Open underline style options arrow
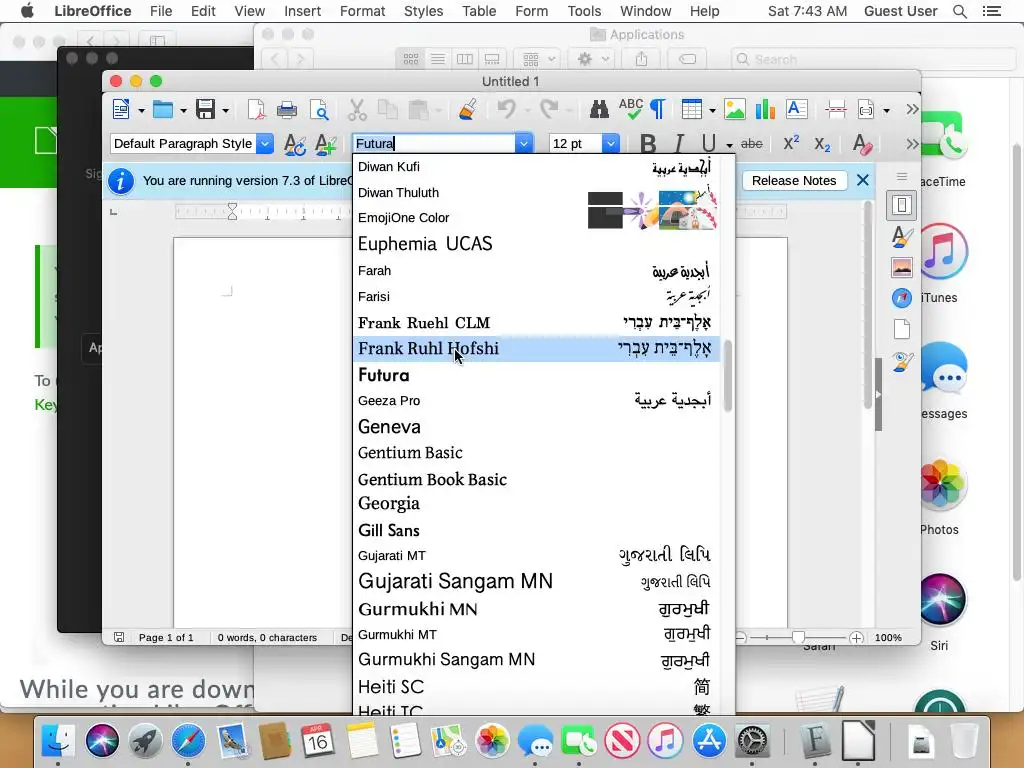Screen dimensions: 1024x768 click(729, 145)
